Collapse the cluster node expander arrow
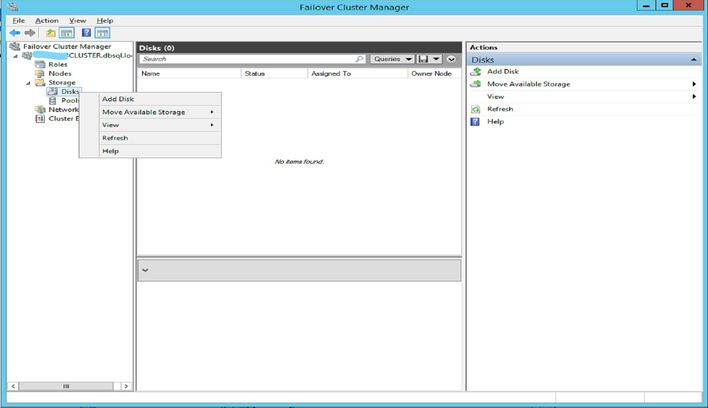This screenshot has height=408, width=708. tap(16, 56)
